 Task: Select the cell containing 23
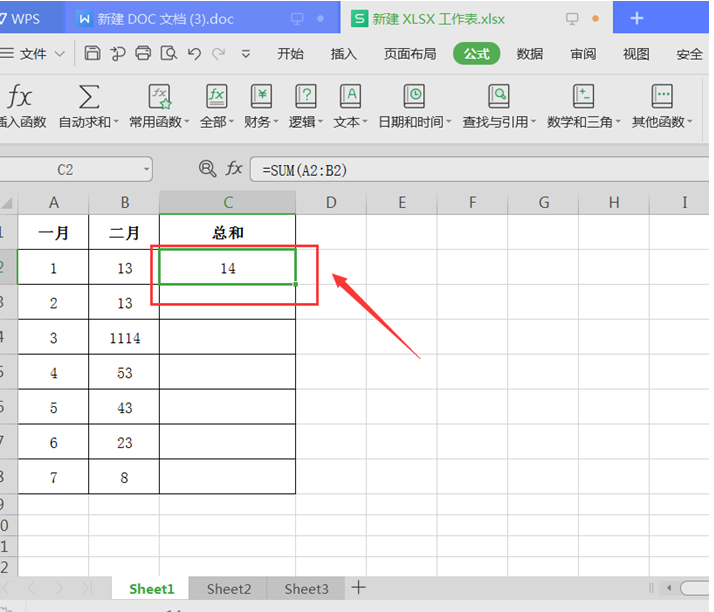[124, 442]
